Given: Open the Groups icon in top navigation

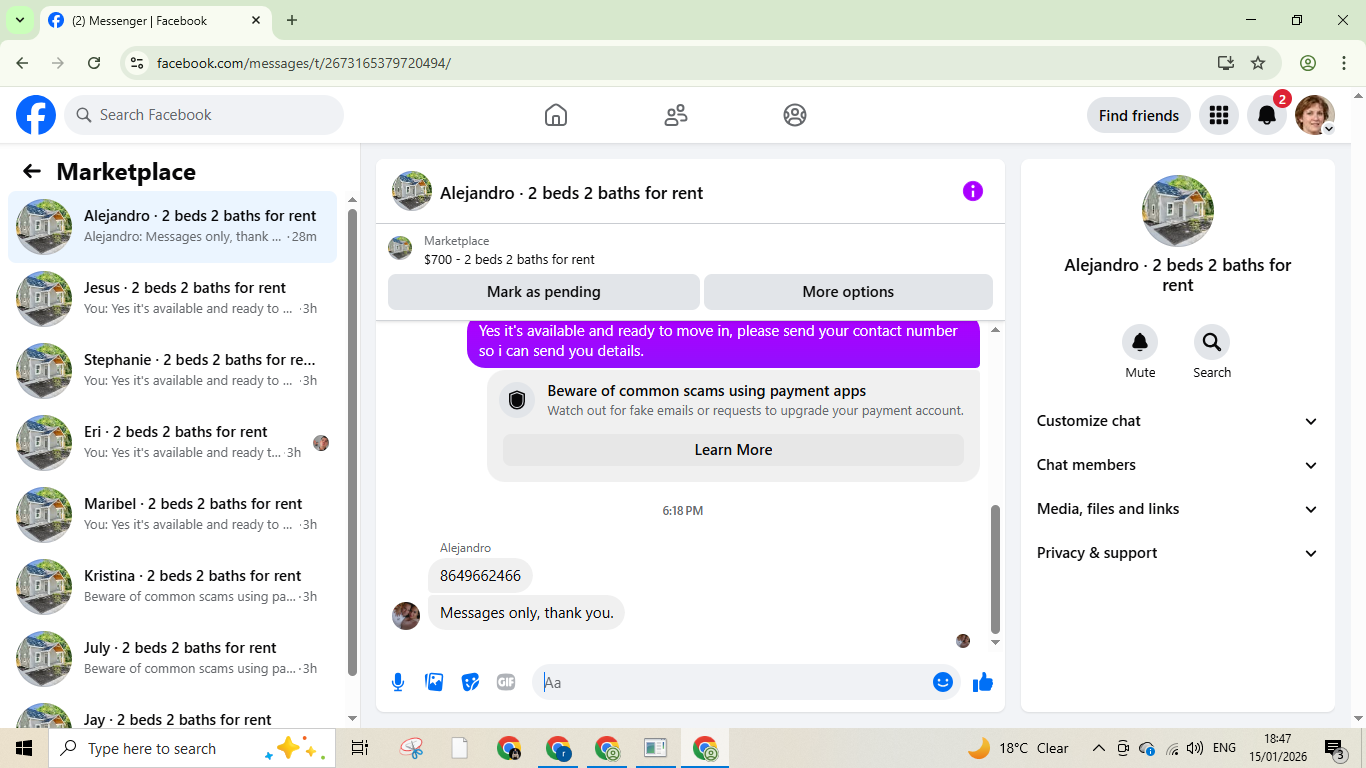Looking at the screenshot, I should (795, 115).
